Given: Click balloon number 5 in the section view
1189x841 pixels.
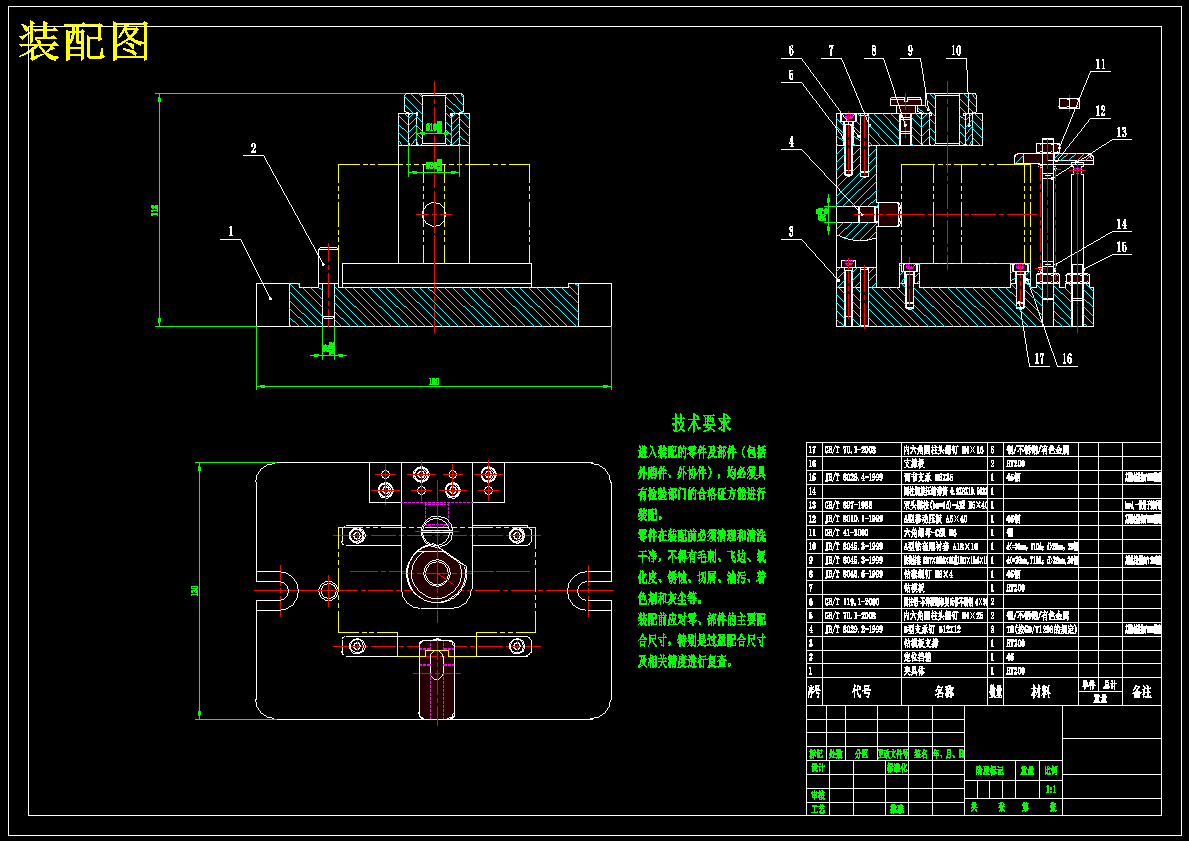Looking at the screenshot, I should (791, 75).
